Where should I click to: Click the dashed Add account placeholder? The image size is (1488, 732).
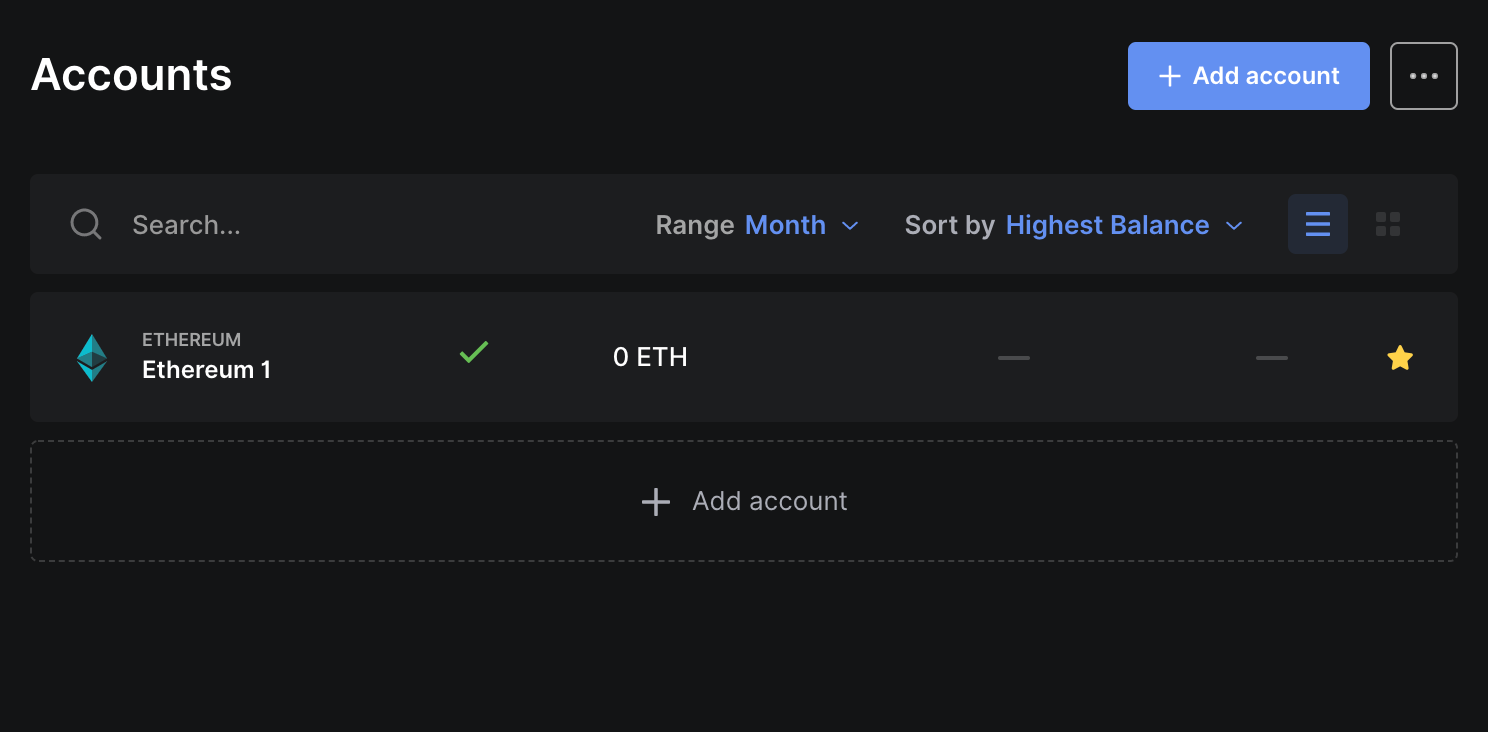[x=744, y=501]
